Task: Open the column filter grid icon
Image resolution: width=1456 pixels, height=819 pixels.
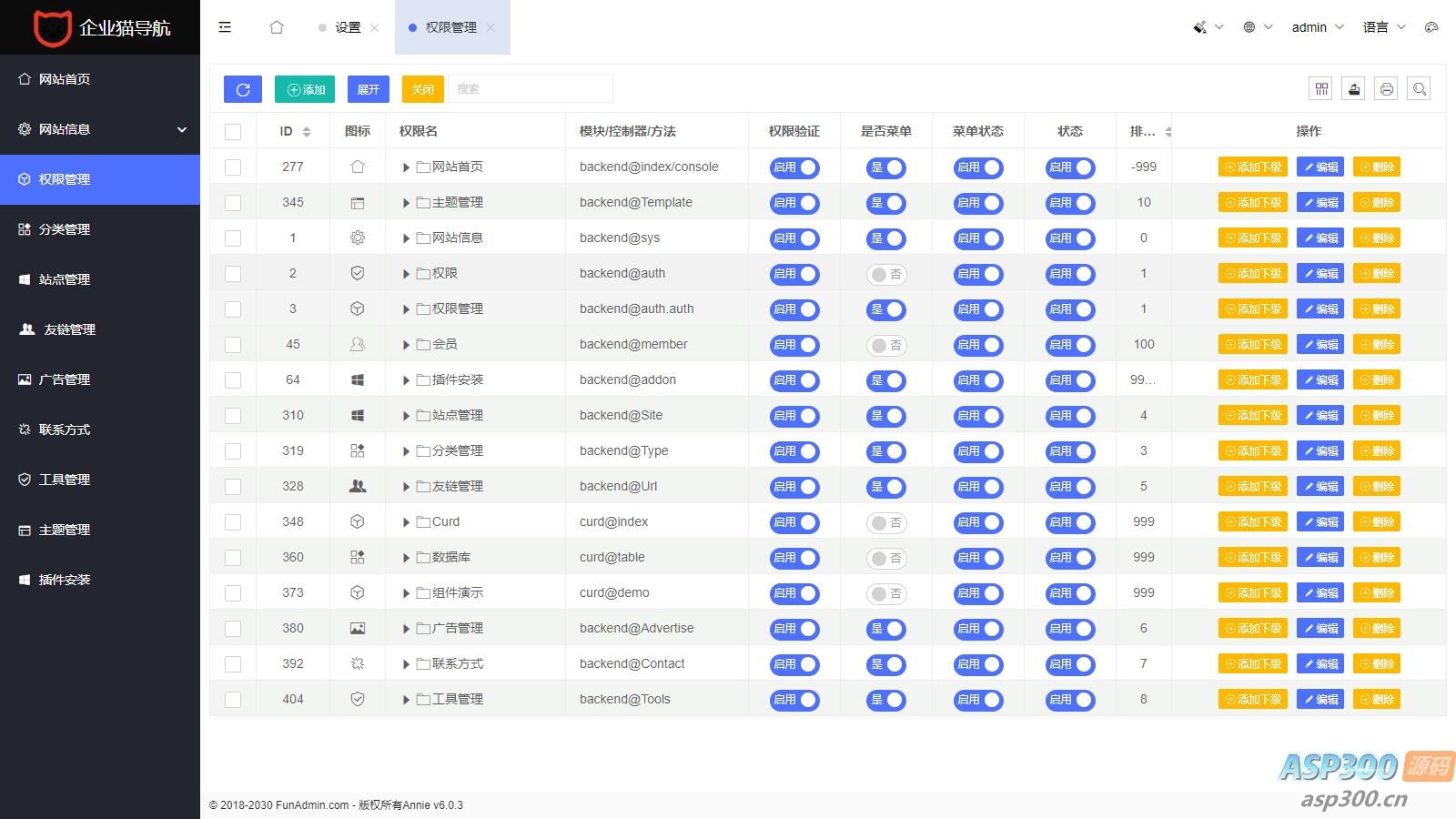Action: click(x=1321, y=88)
